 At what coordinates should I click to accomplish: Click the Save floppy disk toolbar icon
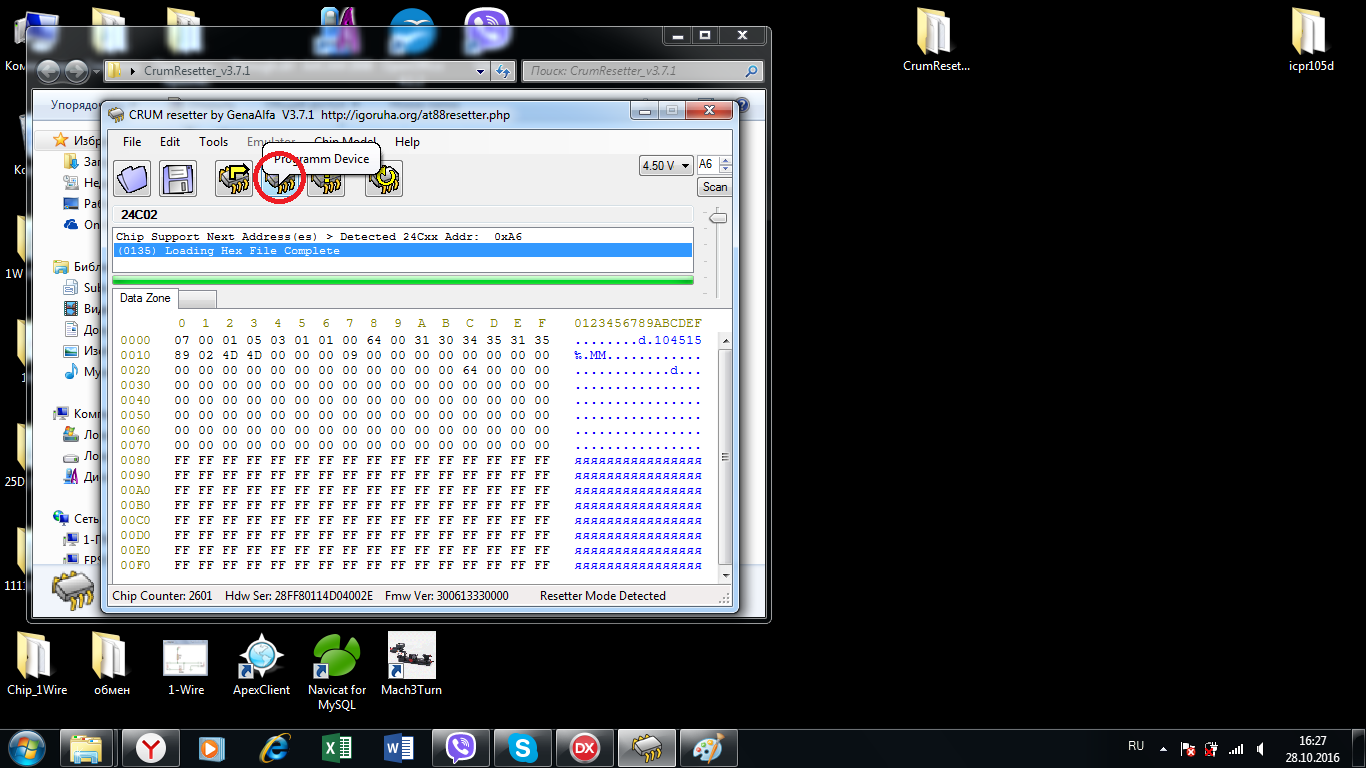pos(178,178)
